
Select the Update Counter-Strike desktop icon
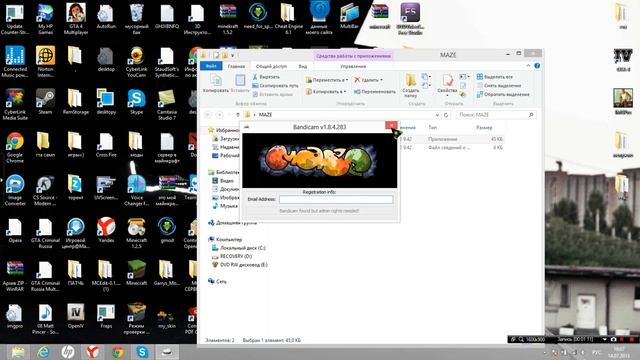[x=15, y=18]
